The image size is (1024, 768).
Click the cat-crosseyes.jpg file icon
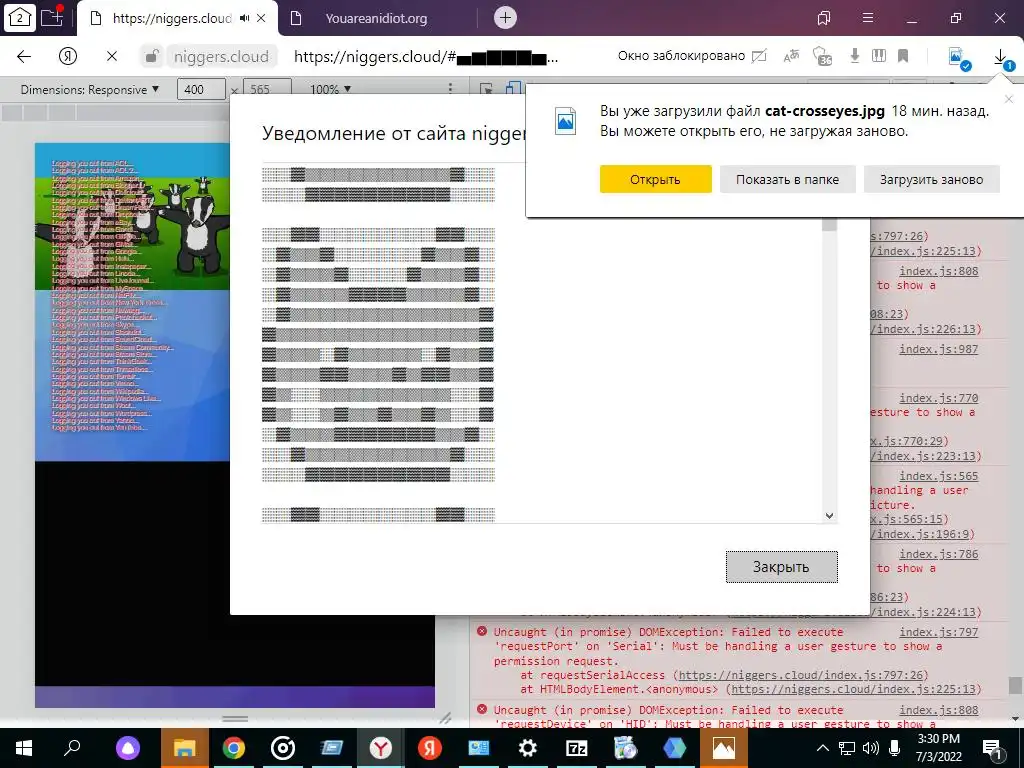tap(565, 121)
